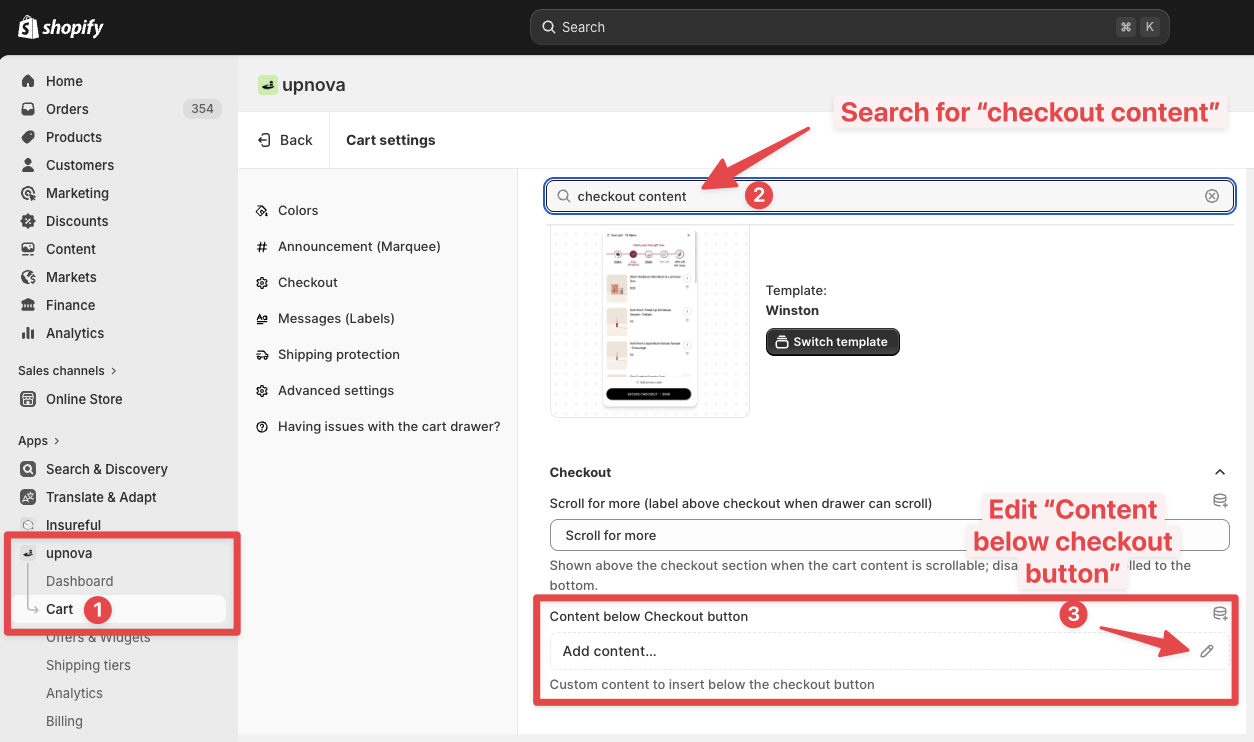The height and width of the screenshot is (742, 1254).
Task: Click the pencil icon to edit content
Action: tap(1207, 651)
